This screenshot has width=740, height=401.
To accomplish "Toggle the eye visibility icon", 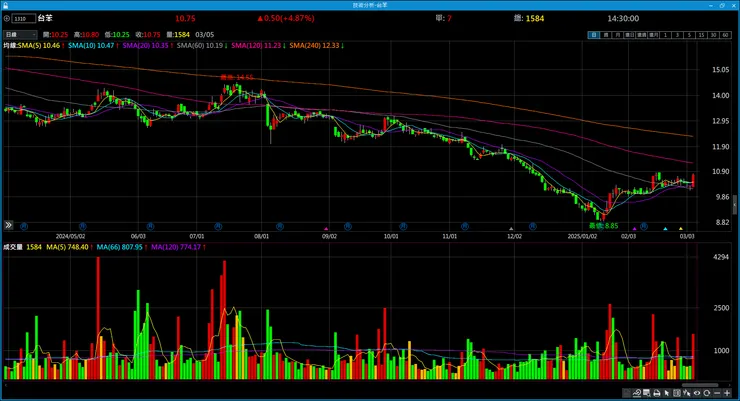I will tap(697, 393).
